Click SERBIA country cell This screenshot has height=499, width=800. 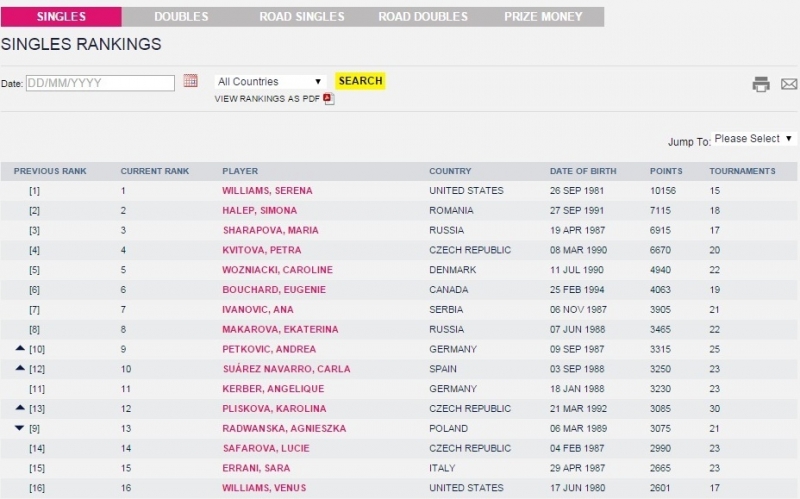[x=446, y=310]
